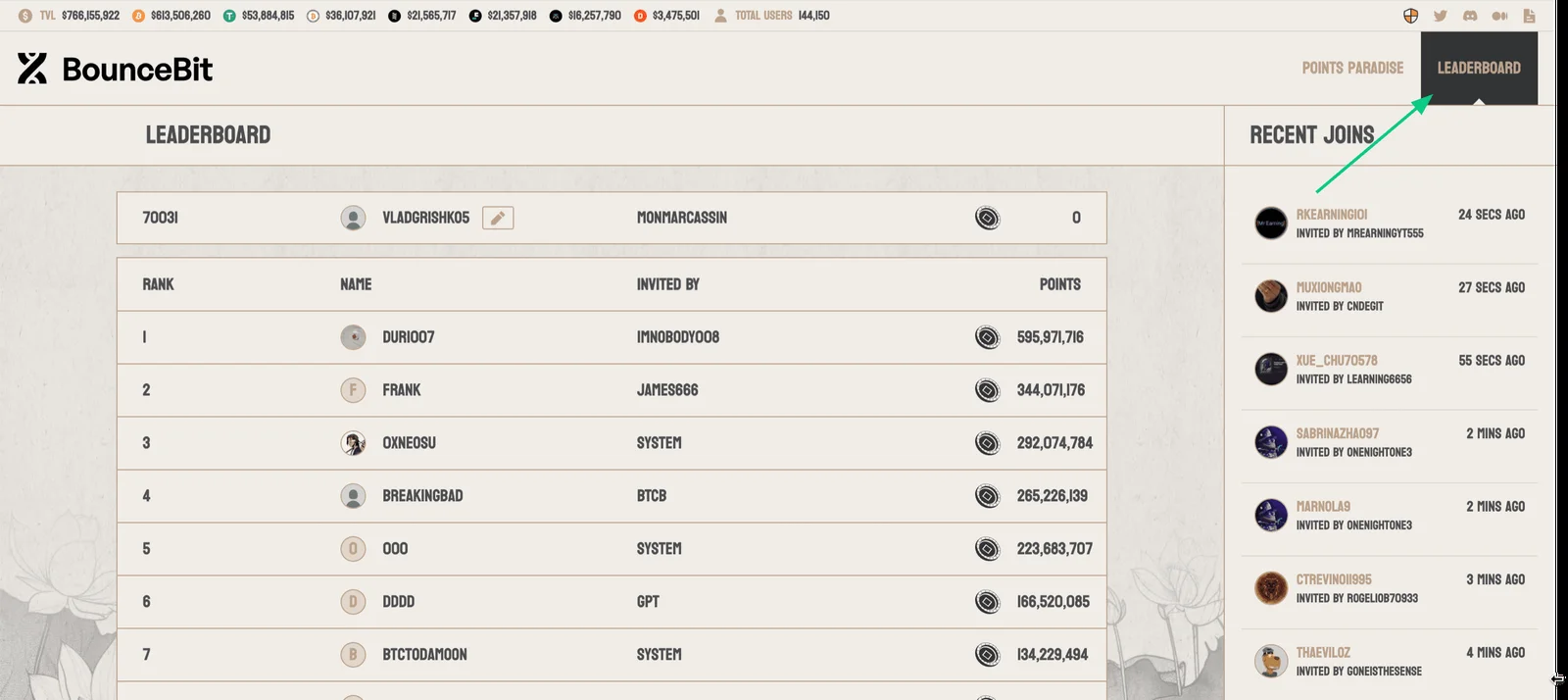The width and height of the screenshot is (1568, 700).
Task: Click the INVITED BY column header
Action: (668, 284)
